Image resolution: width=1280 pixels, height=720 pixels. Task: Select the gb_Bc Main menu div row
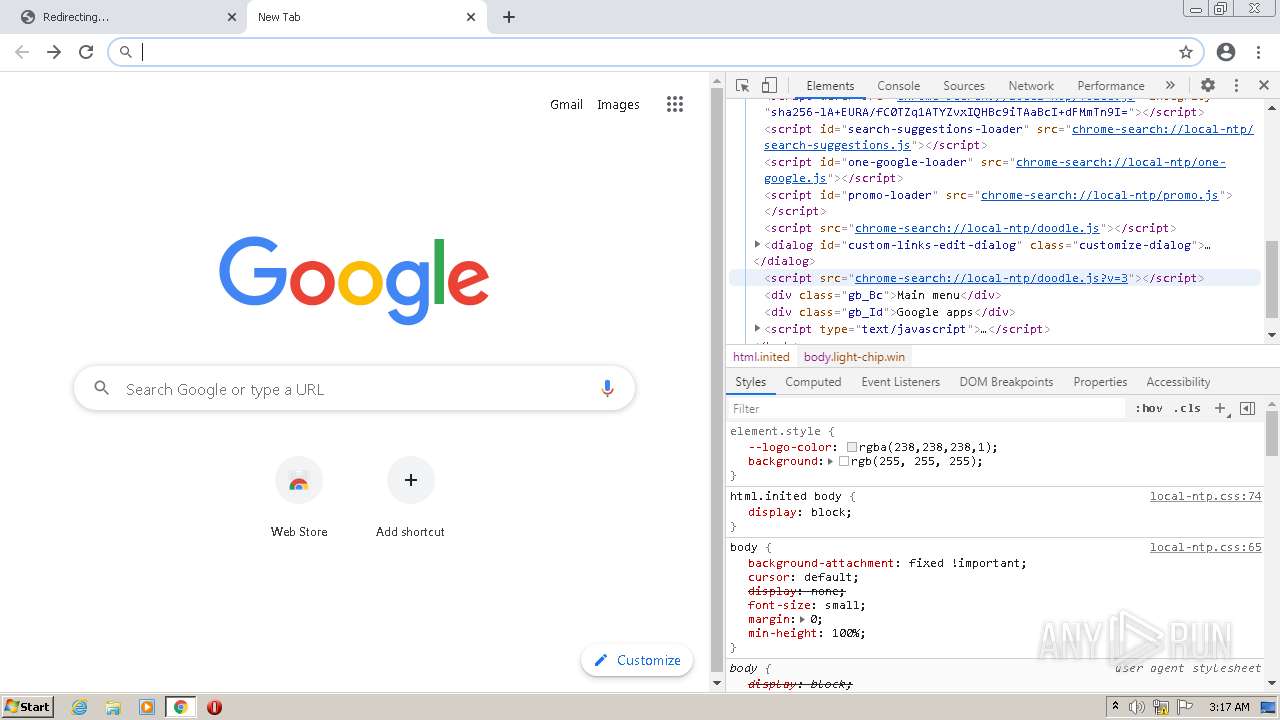click(x=882, y=295)
